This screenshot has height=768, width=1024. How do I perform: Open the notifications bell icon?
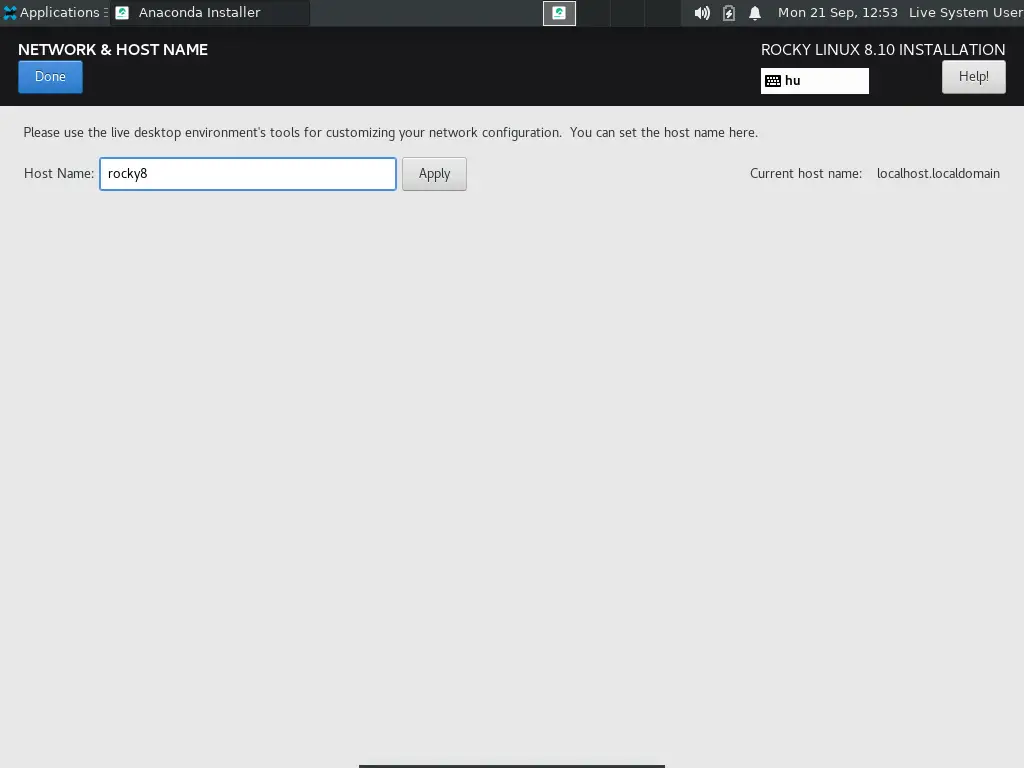(755, 13)
